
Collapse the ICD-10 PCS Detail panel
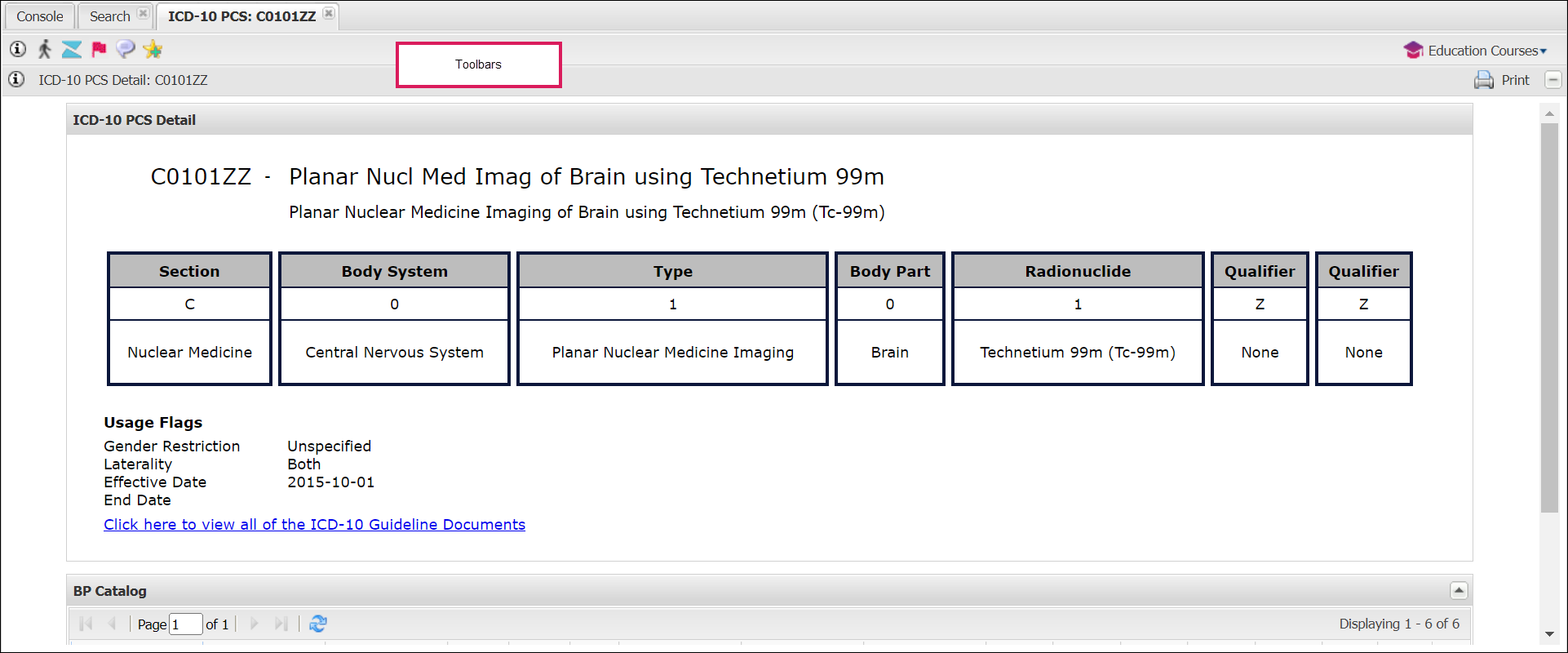pos(1553,80)
